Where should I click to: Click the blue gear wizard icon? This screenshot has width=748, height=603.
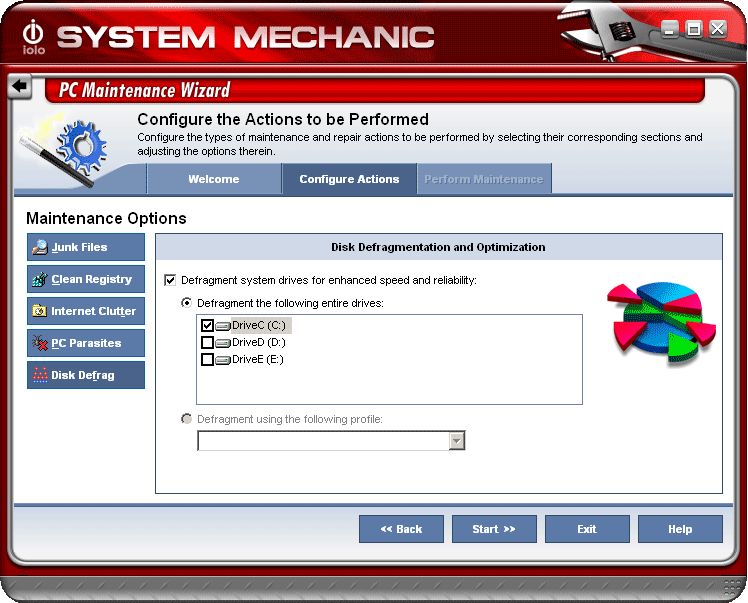(x=82, y=145)
